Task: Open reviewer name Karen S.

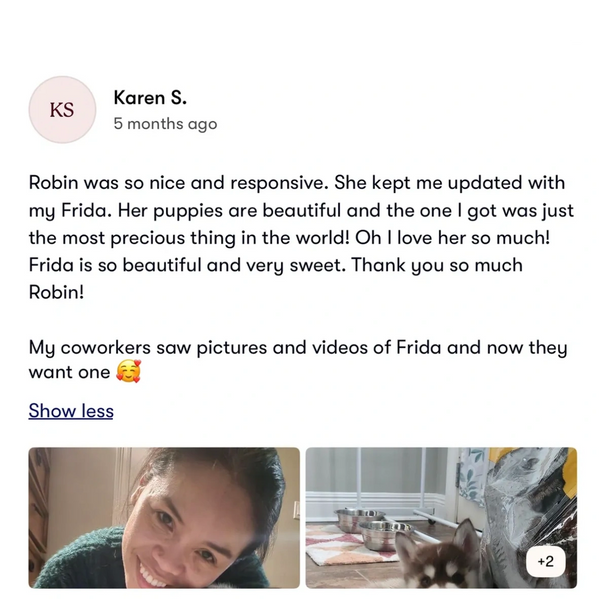Action: [x=150, y=98]
